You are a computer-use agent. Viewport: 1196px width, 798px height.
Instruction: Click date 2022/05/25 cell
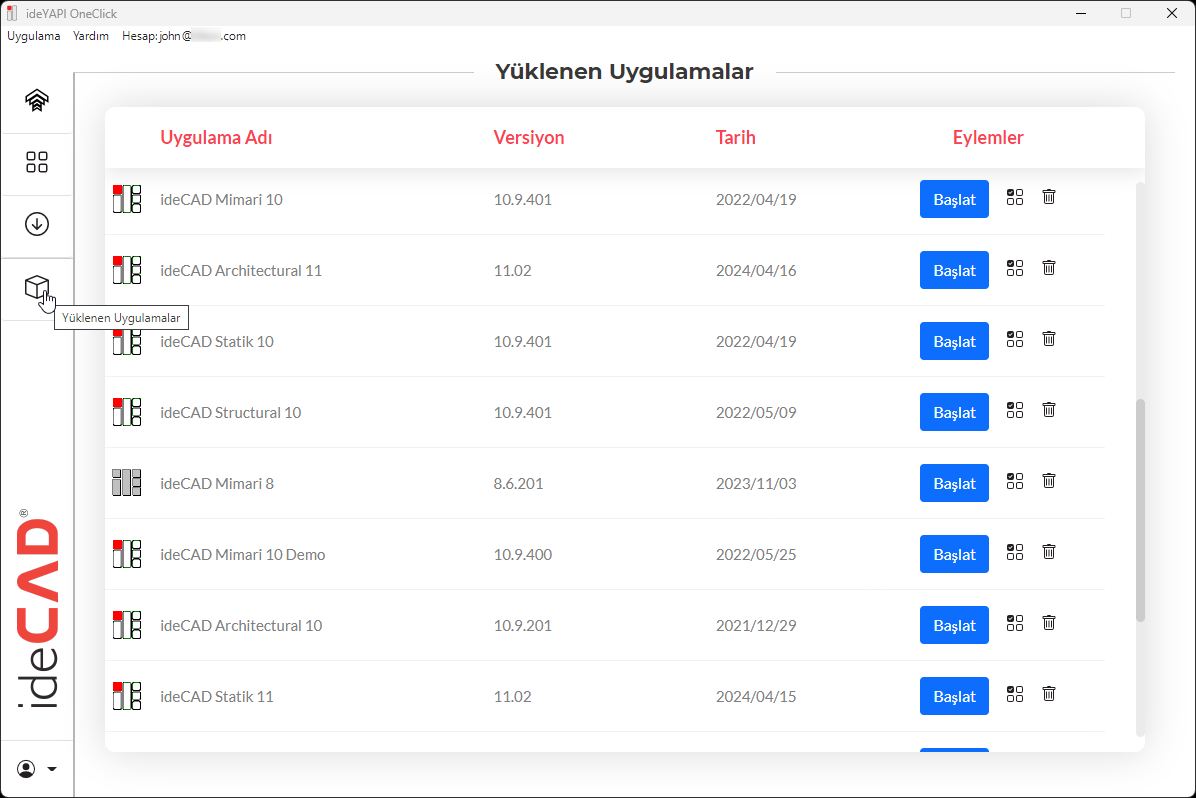click(x=756, y=554)
